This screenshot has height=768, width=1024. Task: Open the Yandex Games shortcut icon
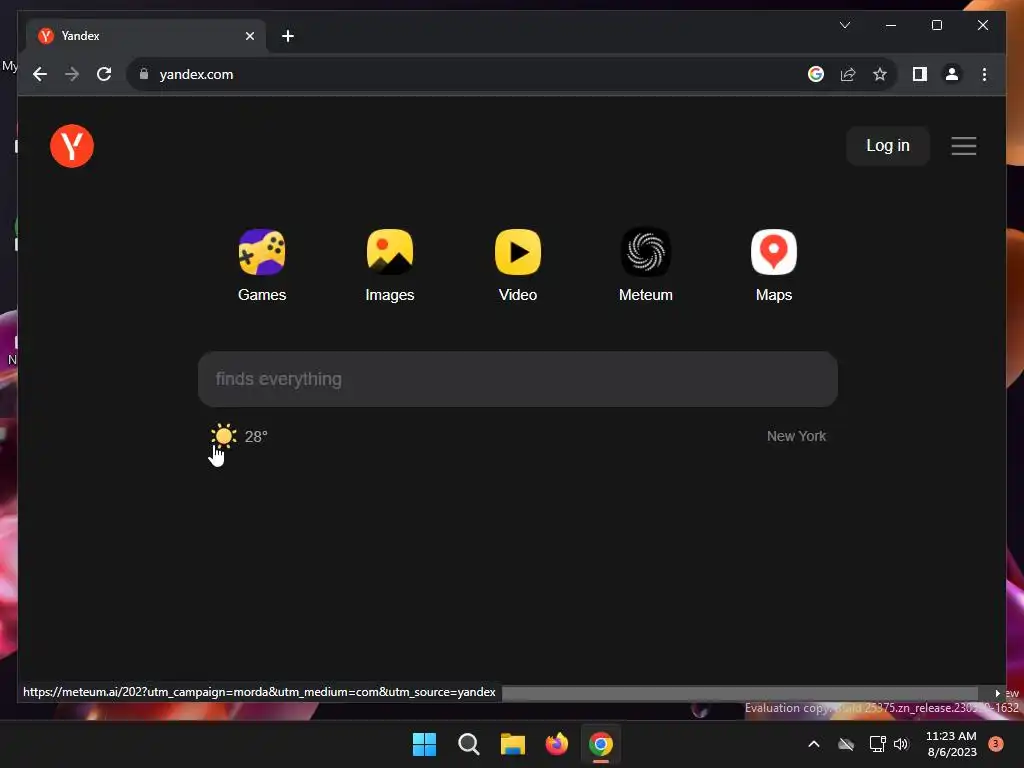pyautogui.click(x=262, y=252)
